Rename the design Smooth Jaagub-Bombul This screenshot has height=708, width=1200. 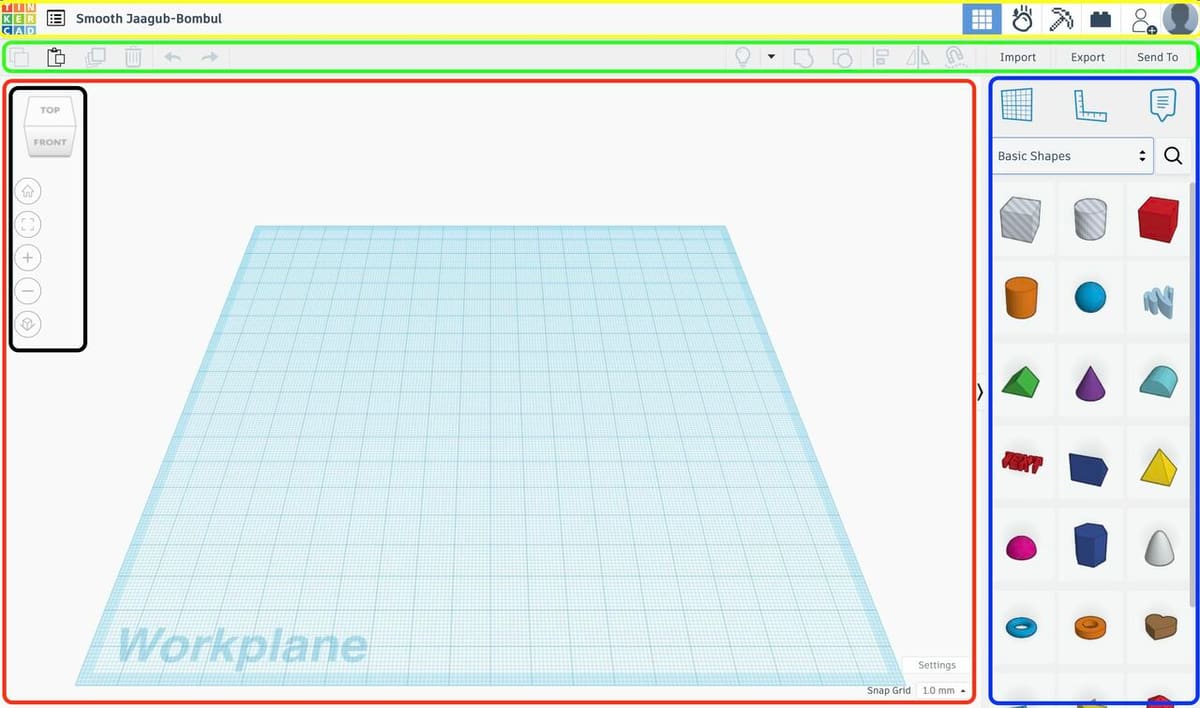(x=149, y=19)
